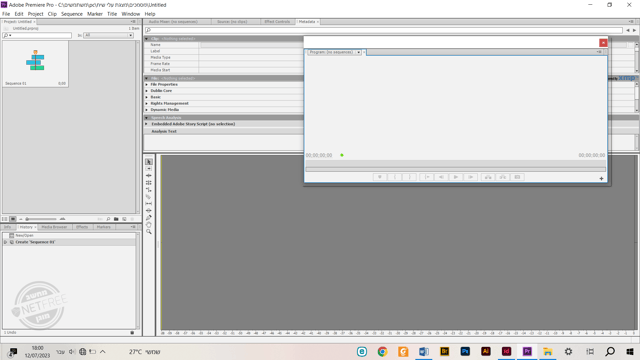This screenshot has height=360, width=640.
Task: Open the Clip menu
Action: click(x=52, y=14)
